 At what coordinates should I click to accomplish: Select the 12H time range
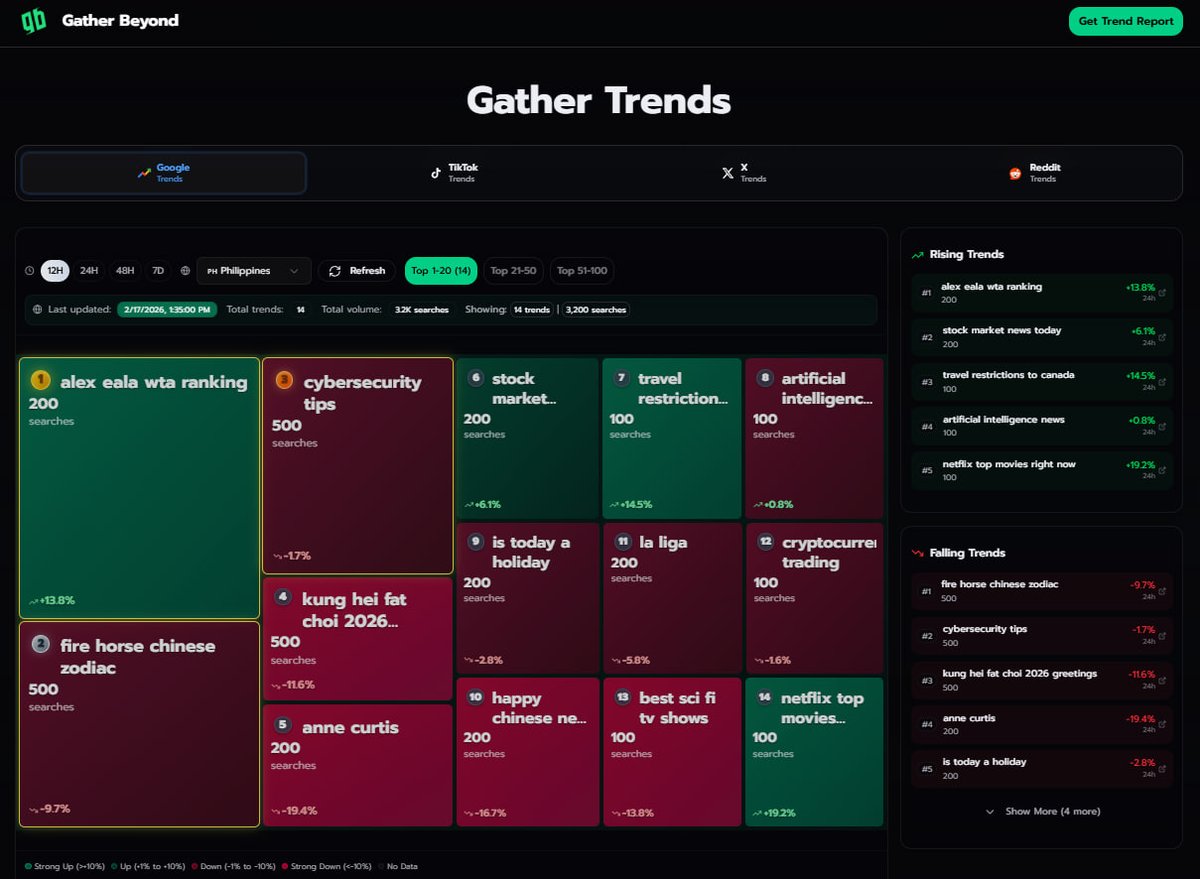(x=55, y=271)
